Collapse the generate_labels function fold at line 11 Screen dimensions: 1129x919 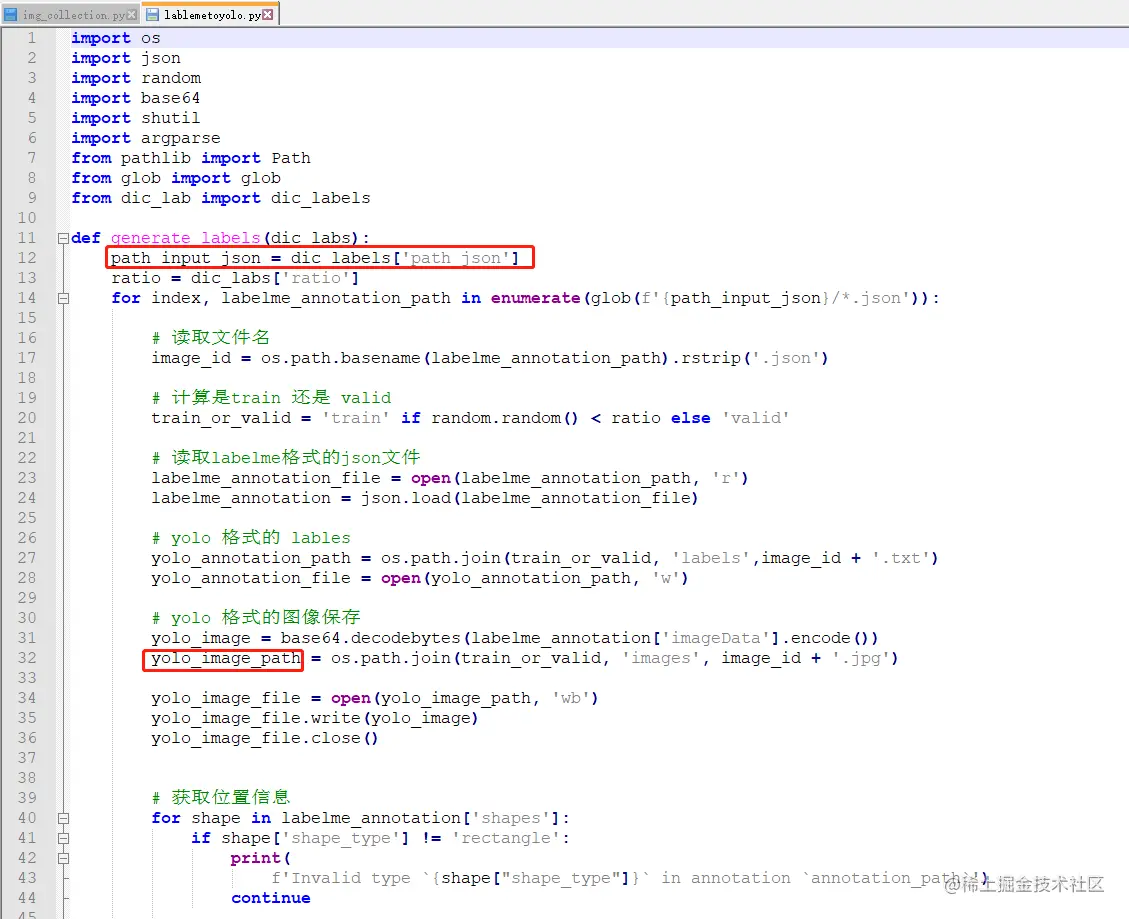63,238
